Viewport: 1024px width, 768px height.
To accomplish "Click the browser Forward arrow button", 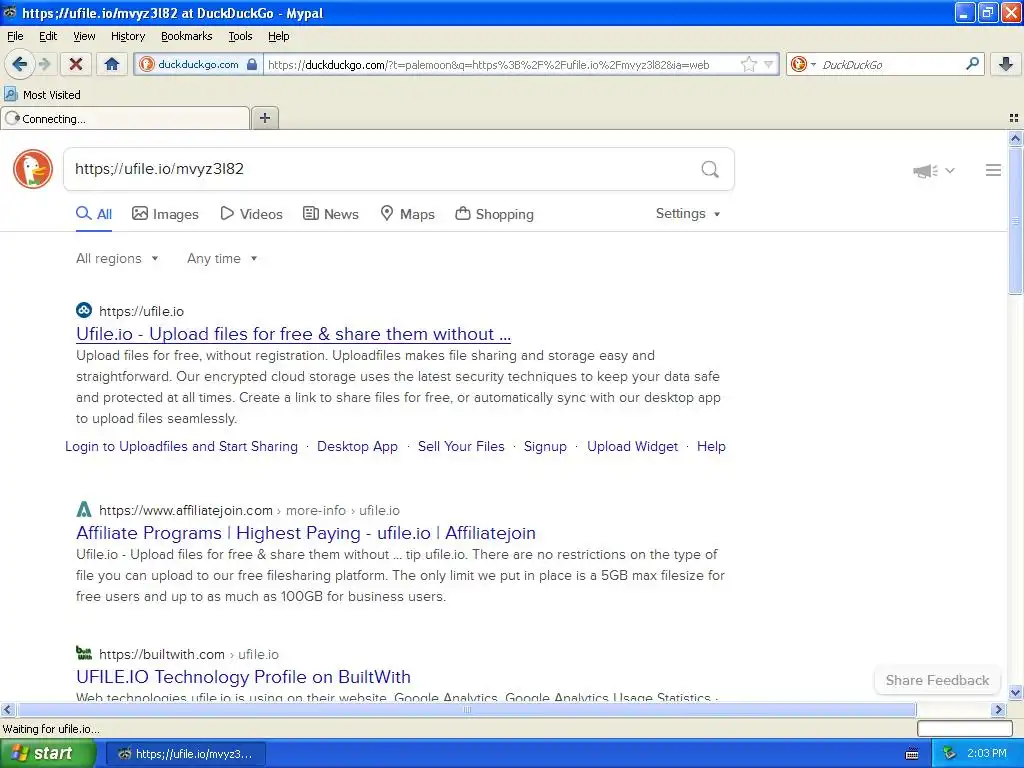I will click(x=44, y=64).
